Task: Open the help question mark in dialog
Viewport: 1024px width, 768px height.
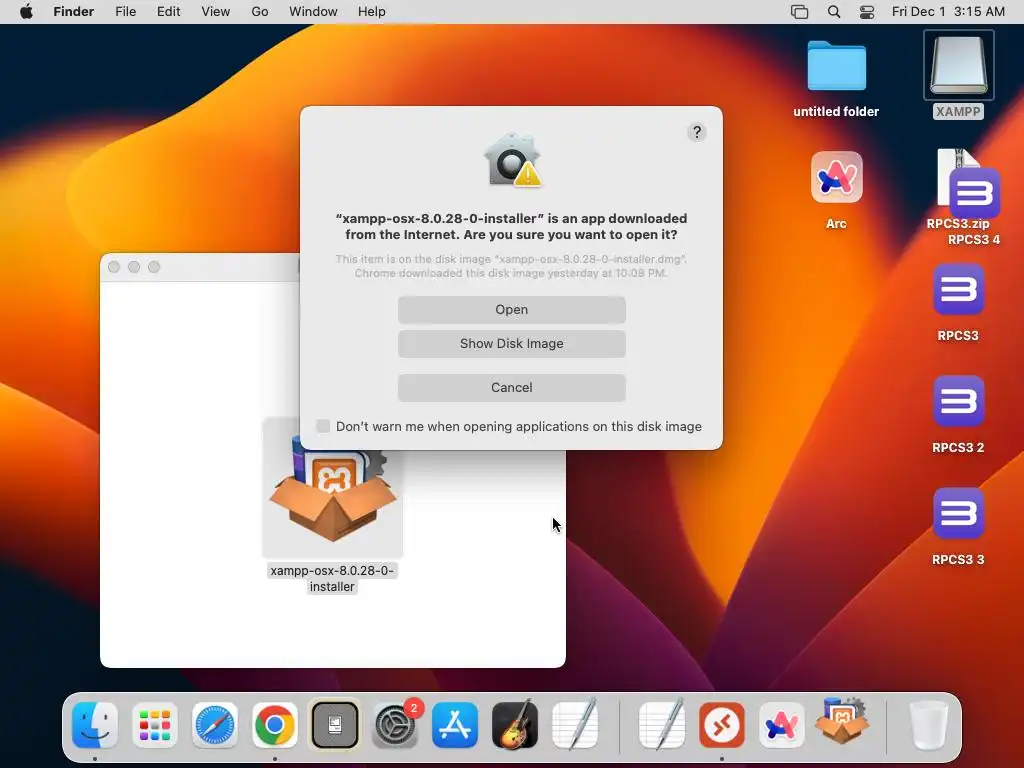Action: pos(697,133)
